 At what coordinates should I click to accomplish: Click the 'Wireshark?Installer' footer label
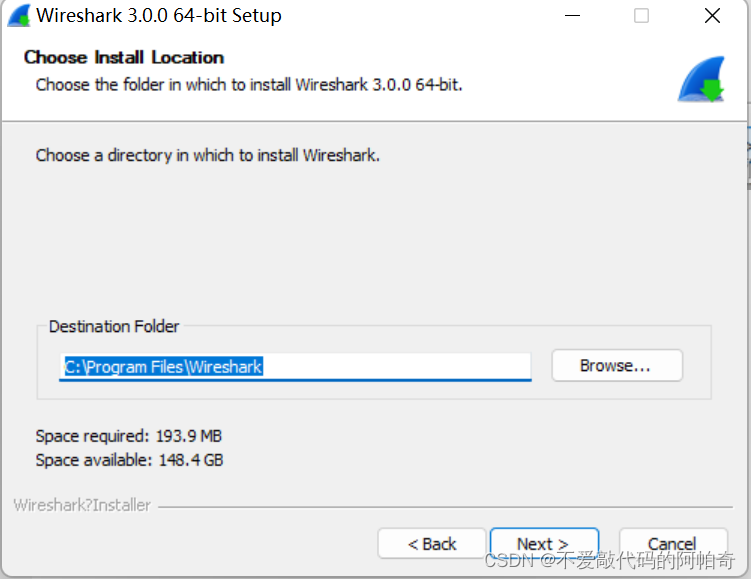pyautogui.click(x=82, y=505)
